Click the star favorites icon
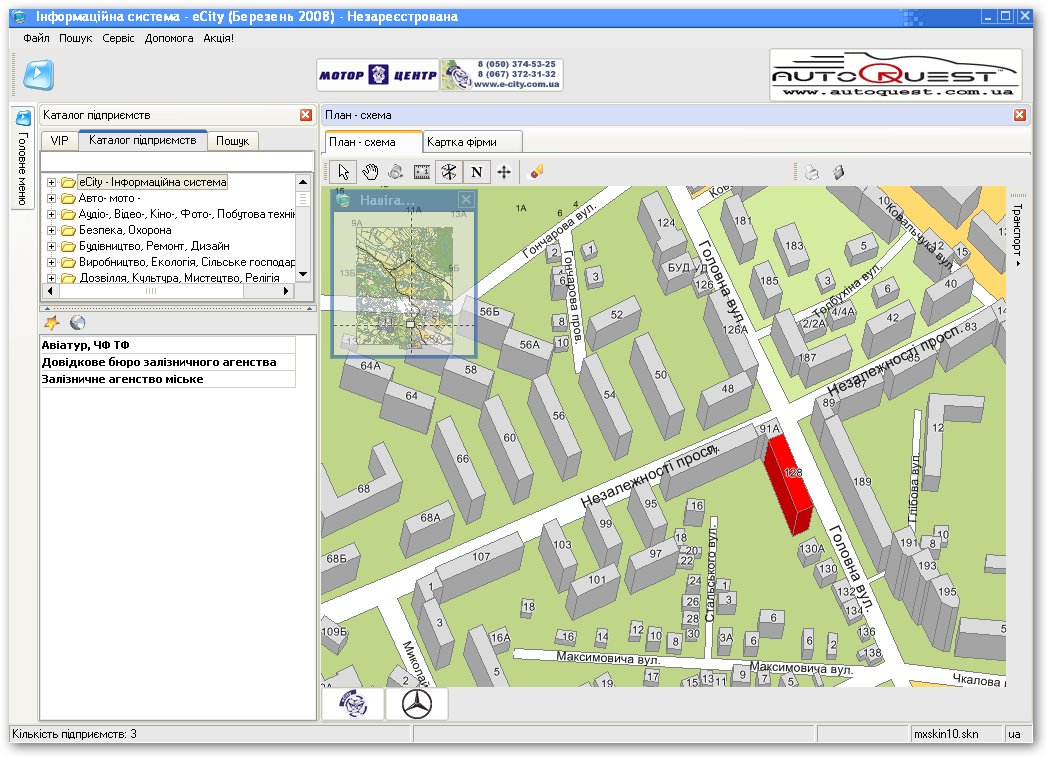Viewport: 1047px width, 757px height. 52,323
